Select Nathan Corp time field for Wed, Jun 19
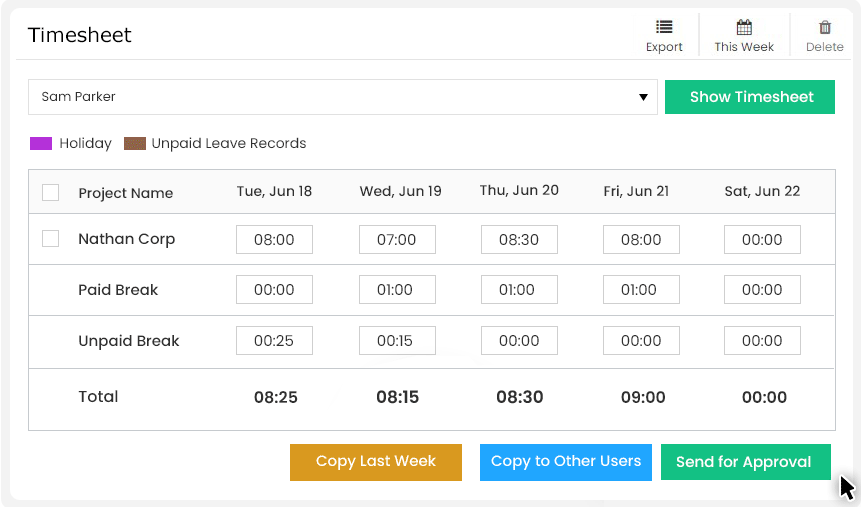Image resolution: width=861 pixels, height=507 pixels. point(397,240)
